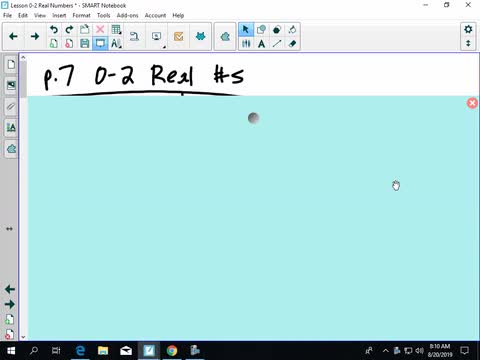This screenshot has width=480, height=360.
Task: Open the screen capture display dropdown
Action: [x=157, y=37]
